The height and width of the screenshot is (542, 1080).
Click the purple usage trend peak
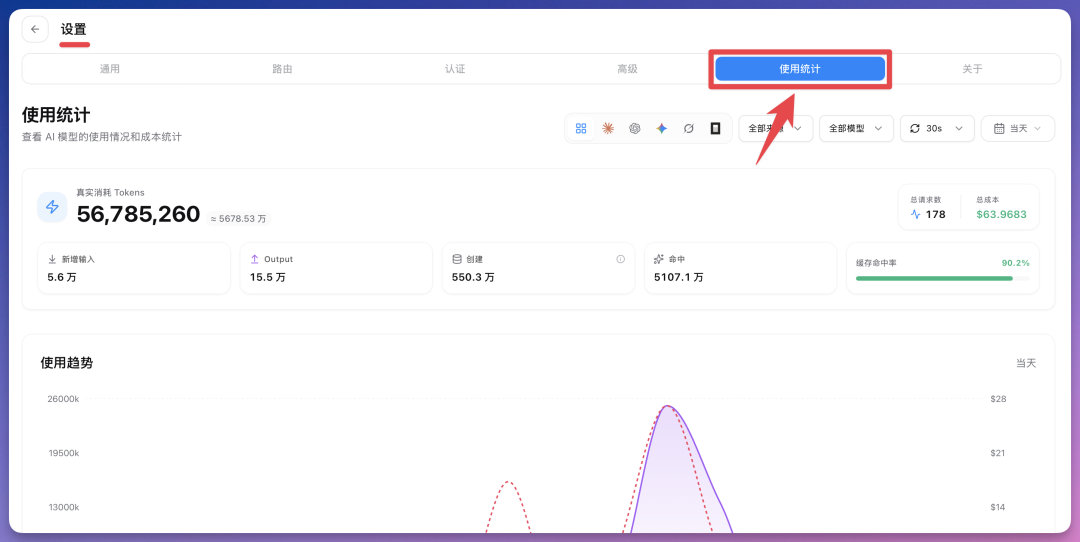[667, 406]
